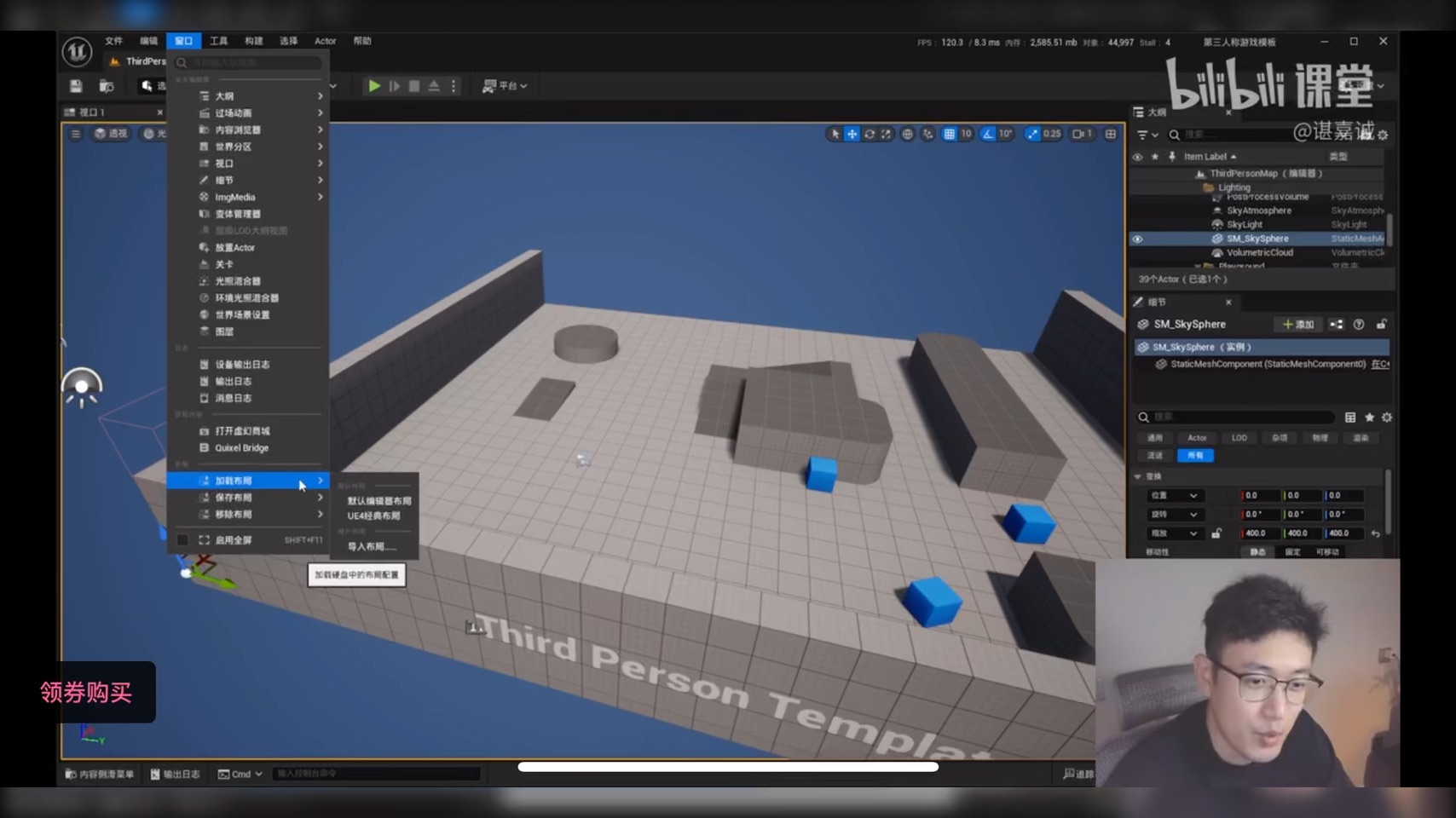
Task: Toggle the scale ratio lock icon
Action: coord(1216,533)
